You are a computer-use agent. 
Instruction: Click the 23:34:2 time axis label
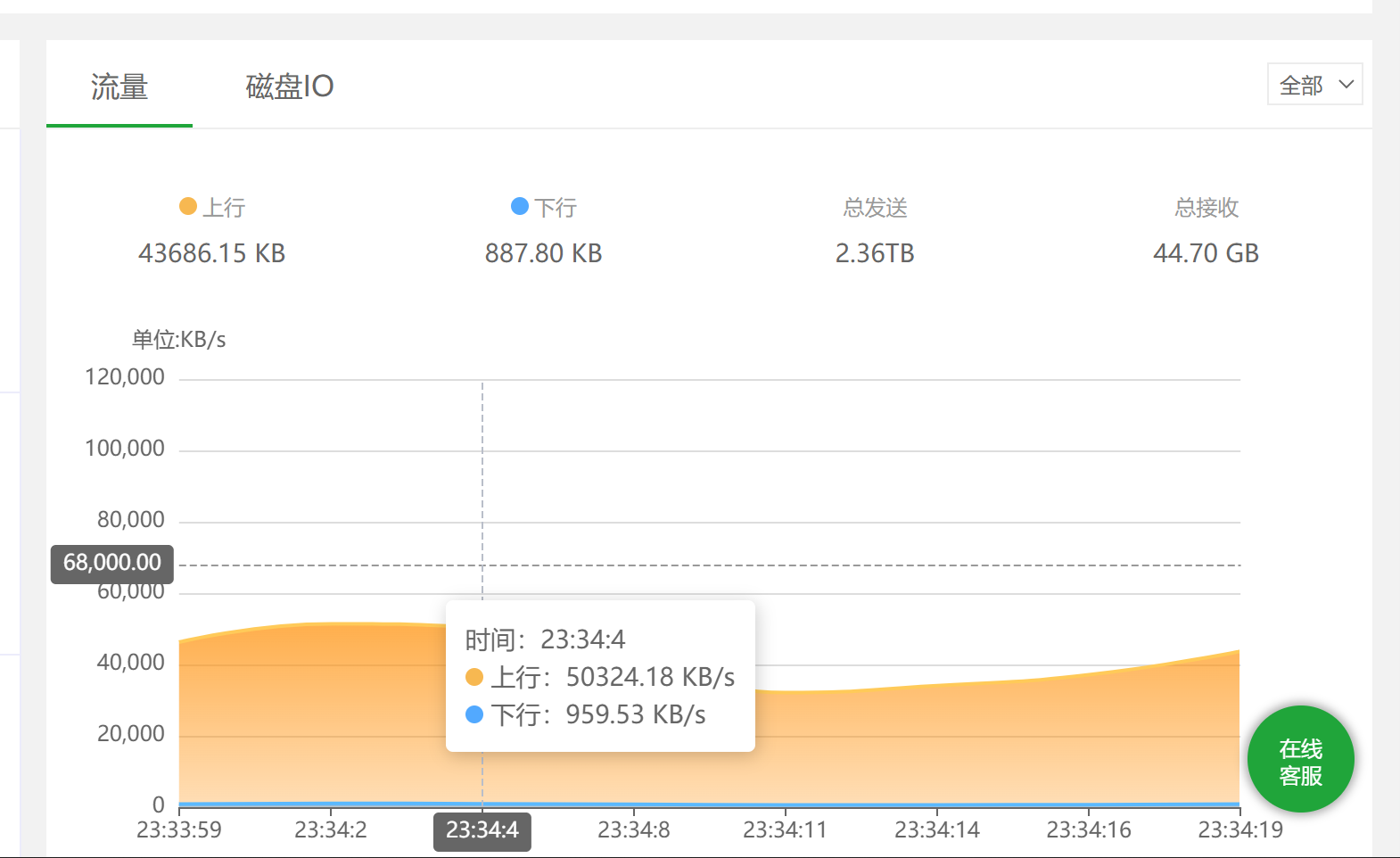331,830
